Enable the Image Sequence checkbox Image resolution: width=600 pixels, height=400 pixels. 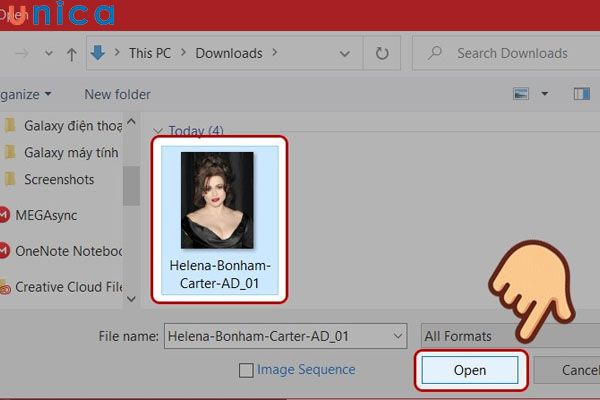[246, 370]
